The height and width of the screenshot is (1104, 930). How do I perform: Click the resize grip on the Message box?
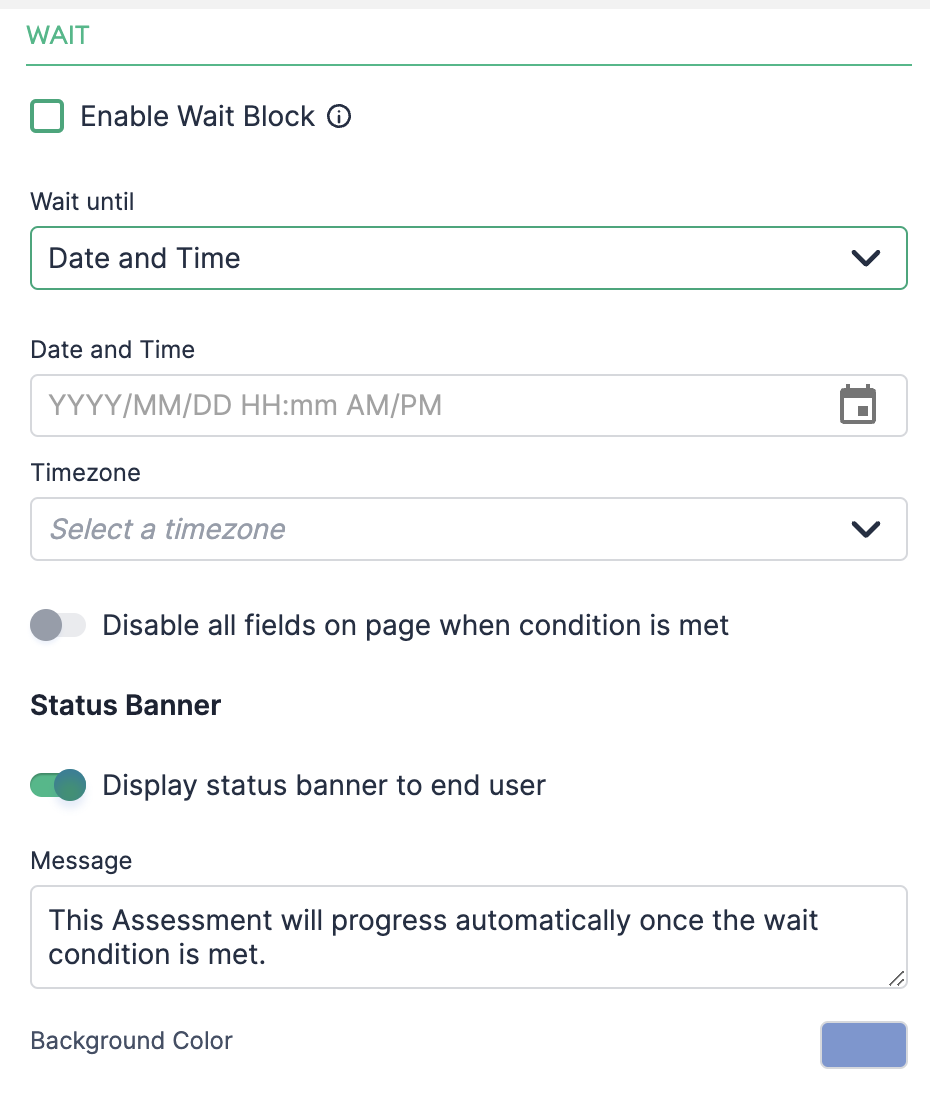[896, 978]
